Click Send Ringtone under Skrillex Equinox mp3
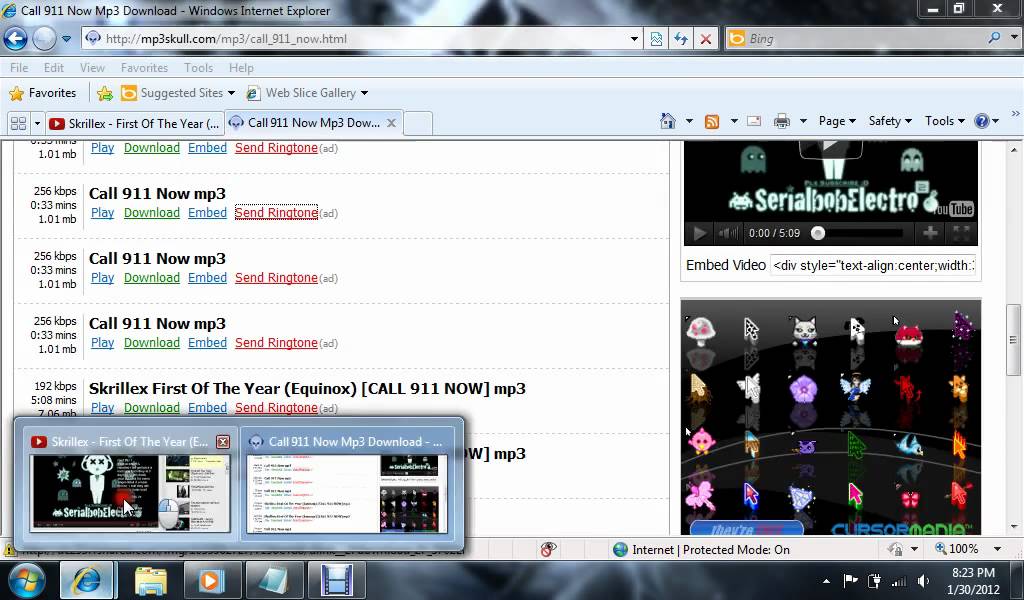The height and width of the screenshot is (600, 1024). (276, 407)
